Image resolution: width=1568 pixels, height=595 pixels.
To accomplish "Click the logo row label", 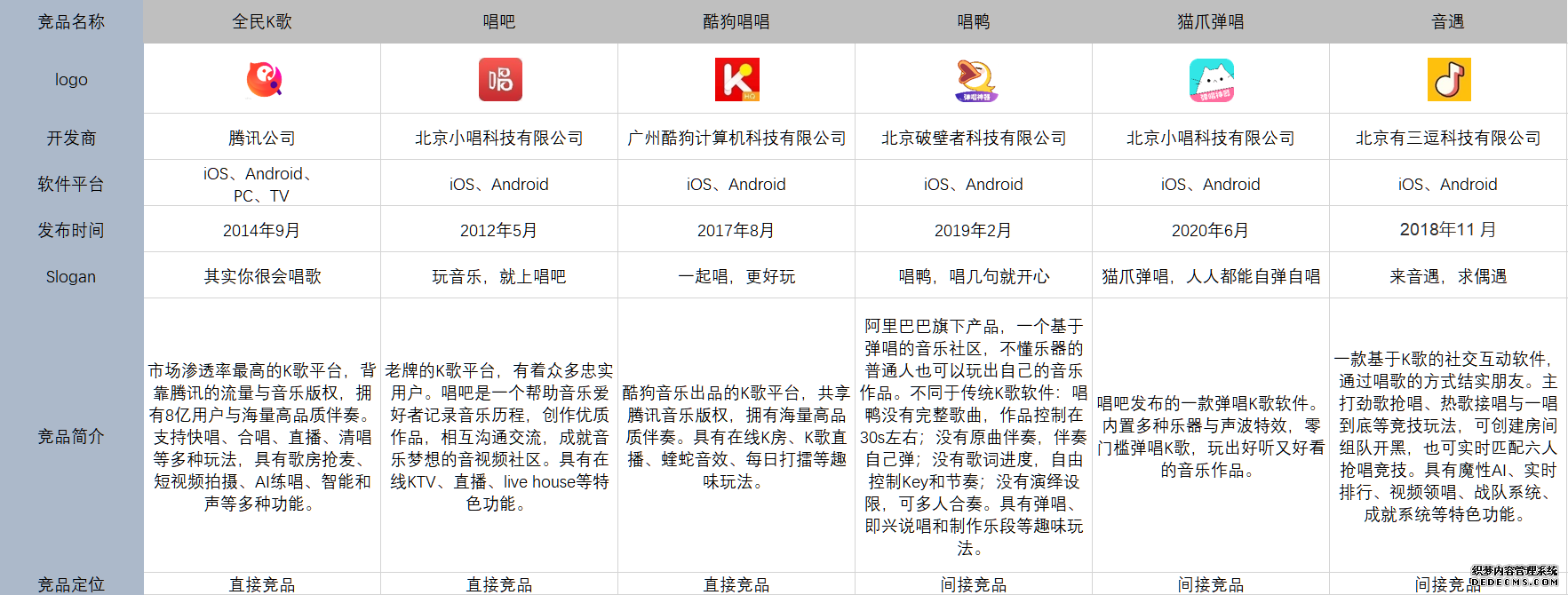I will click(71, 79).
